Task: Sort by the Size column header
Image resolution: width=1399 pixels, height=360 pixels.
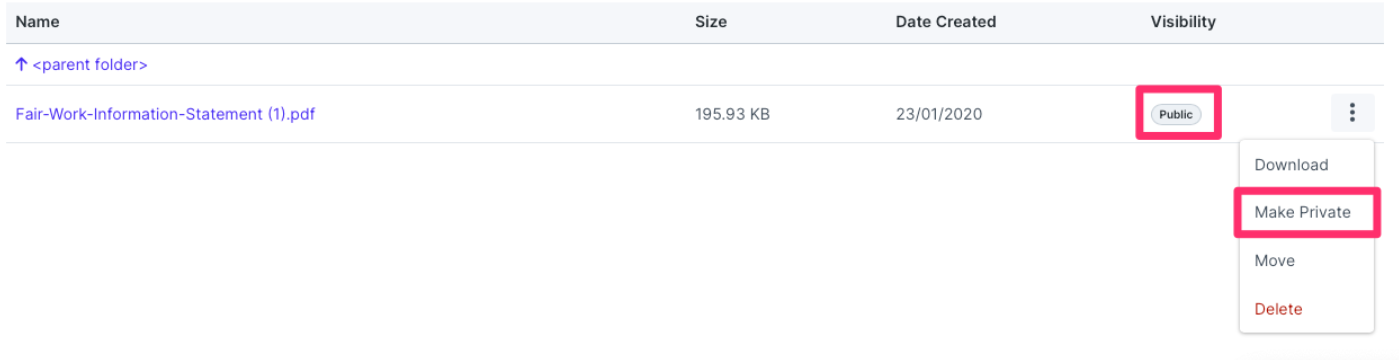Action: pyautogui.click(x=711, y=21)
